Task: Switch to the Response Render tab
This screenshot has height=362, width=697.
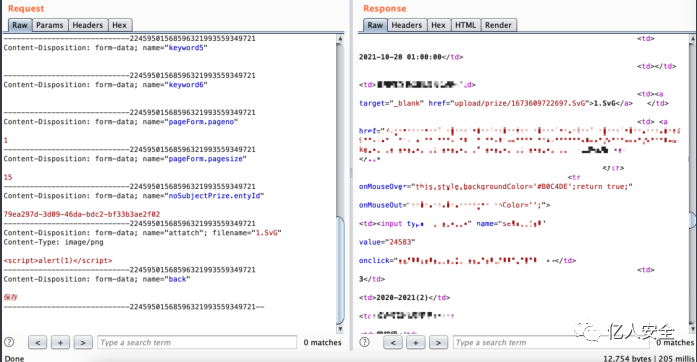Action: click(498, 25)
